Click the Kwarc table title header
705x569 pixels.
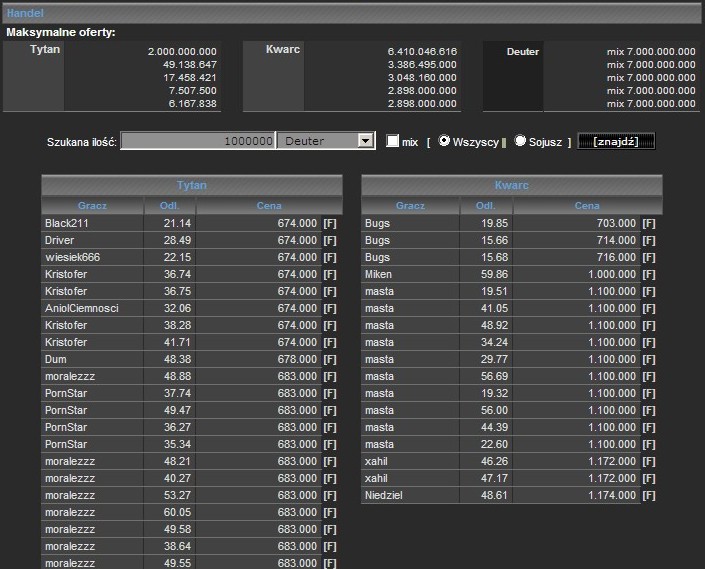coord(511,185)
